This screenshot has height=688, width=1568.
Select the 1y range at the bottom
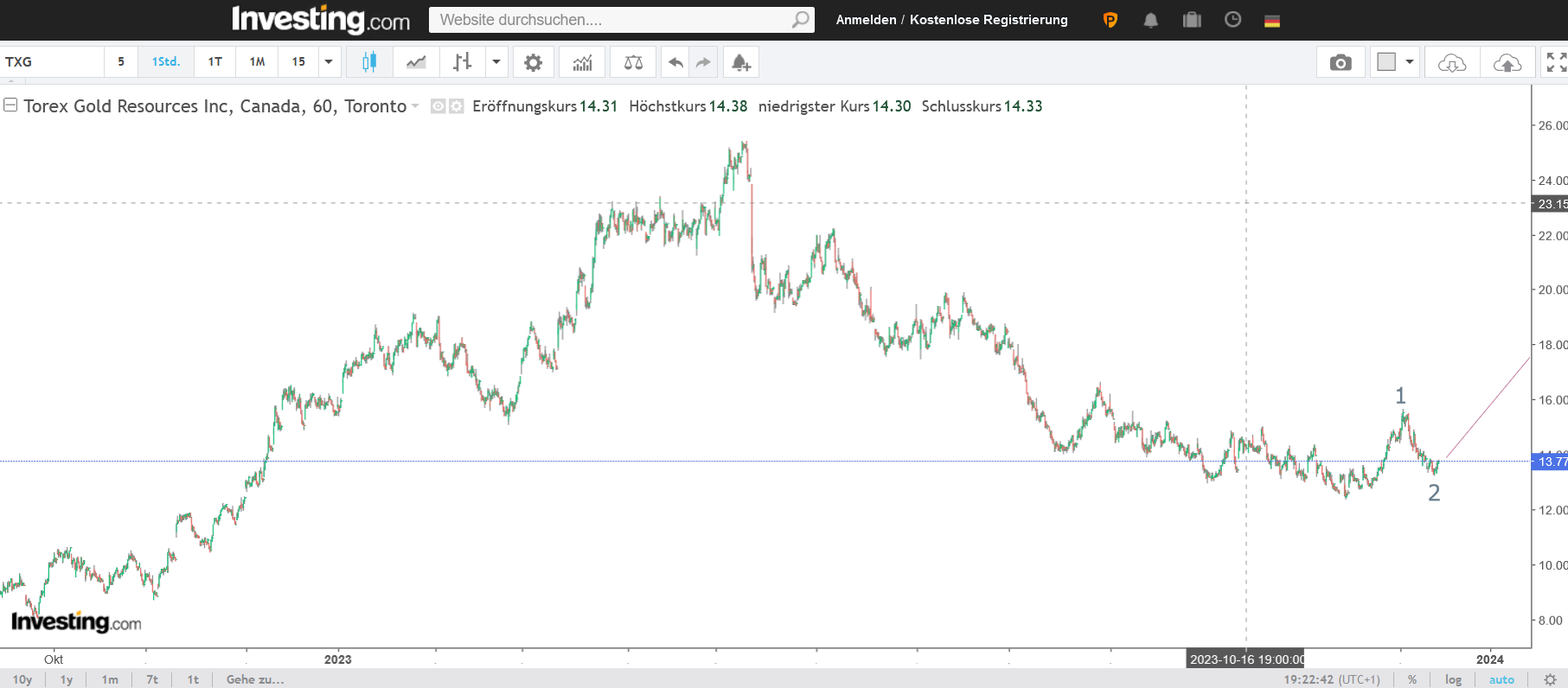(x=67, y=679)
